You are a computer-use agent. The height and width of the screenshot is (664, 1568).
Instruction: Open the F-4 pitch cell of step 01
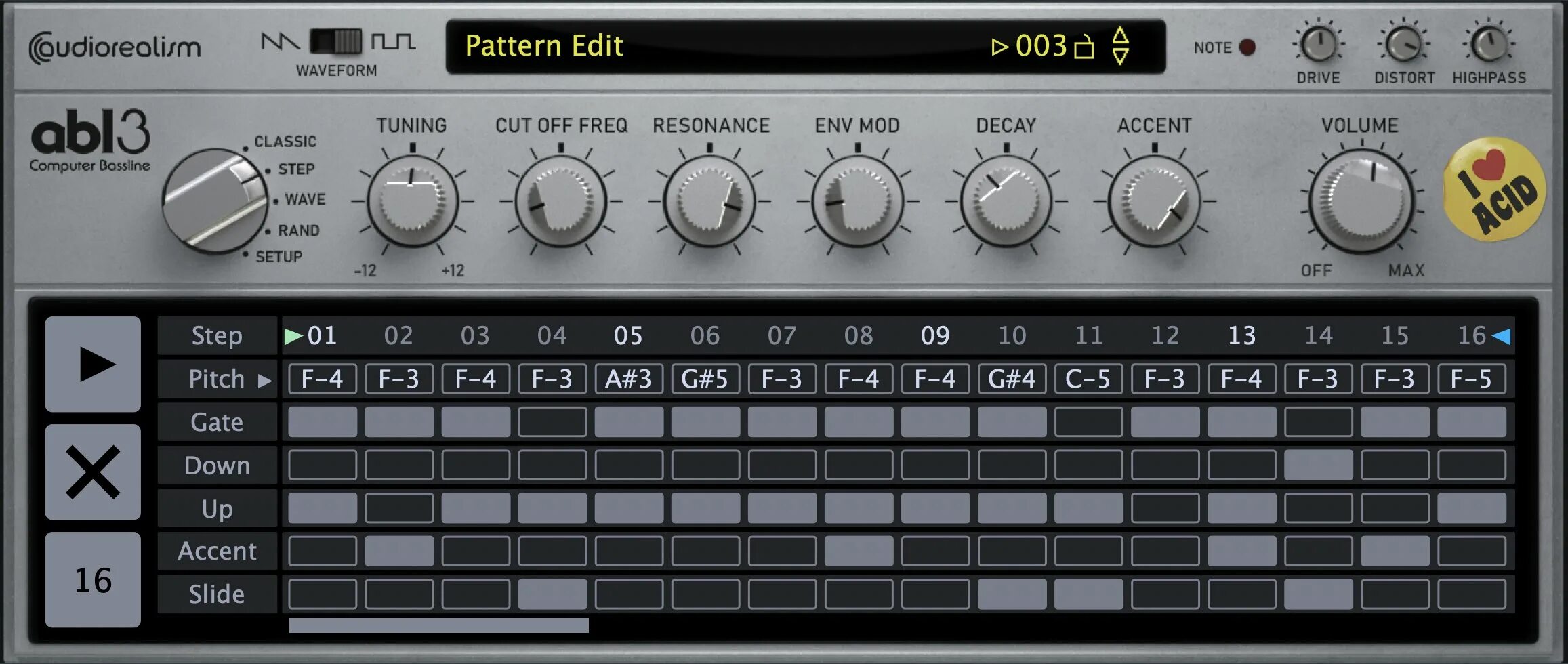click(323, 379)
